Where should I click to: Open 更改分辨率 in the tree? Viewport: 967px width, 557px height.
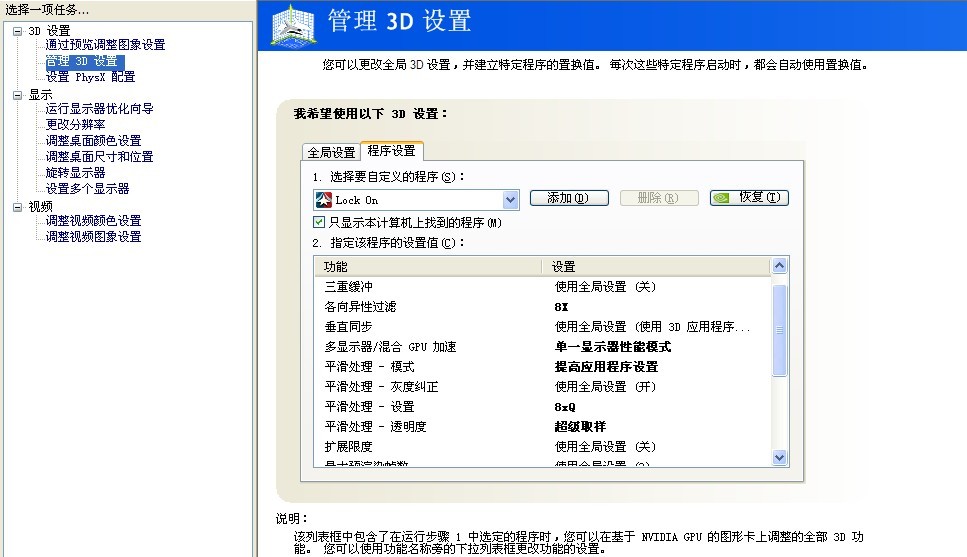(x=75, y=125)
